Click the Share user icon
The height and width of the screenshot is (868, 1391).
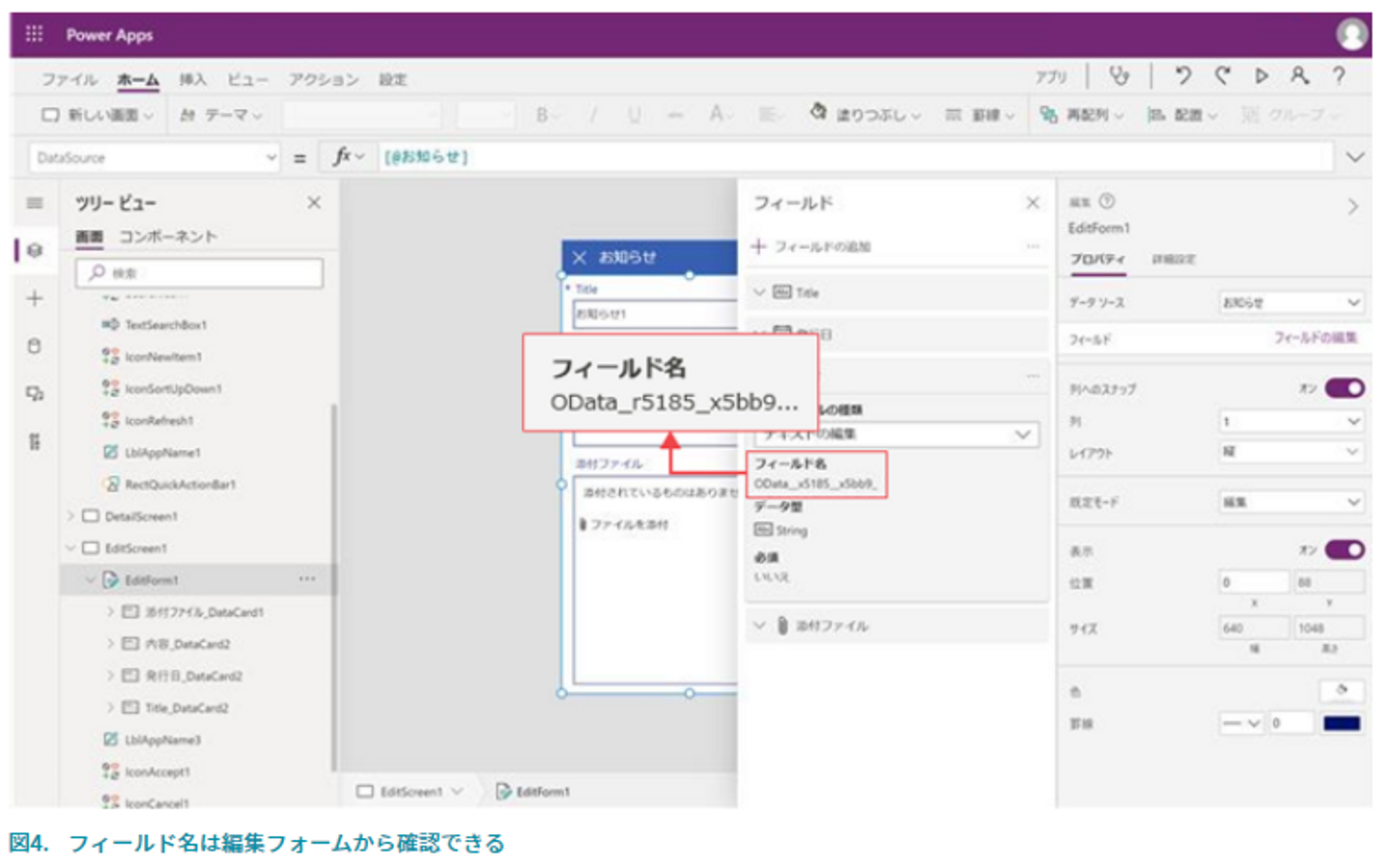1300,76
